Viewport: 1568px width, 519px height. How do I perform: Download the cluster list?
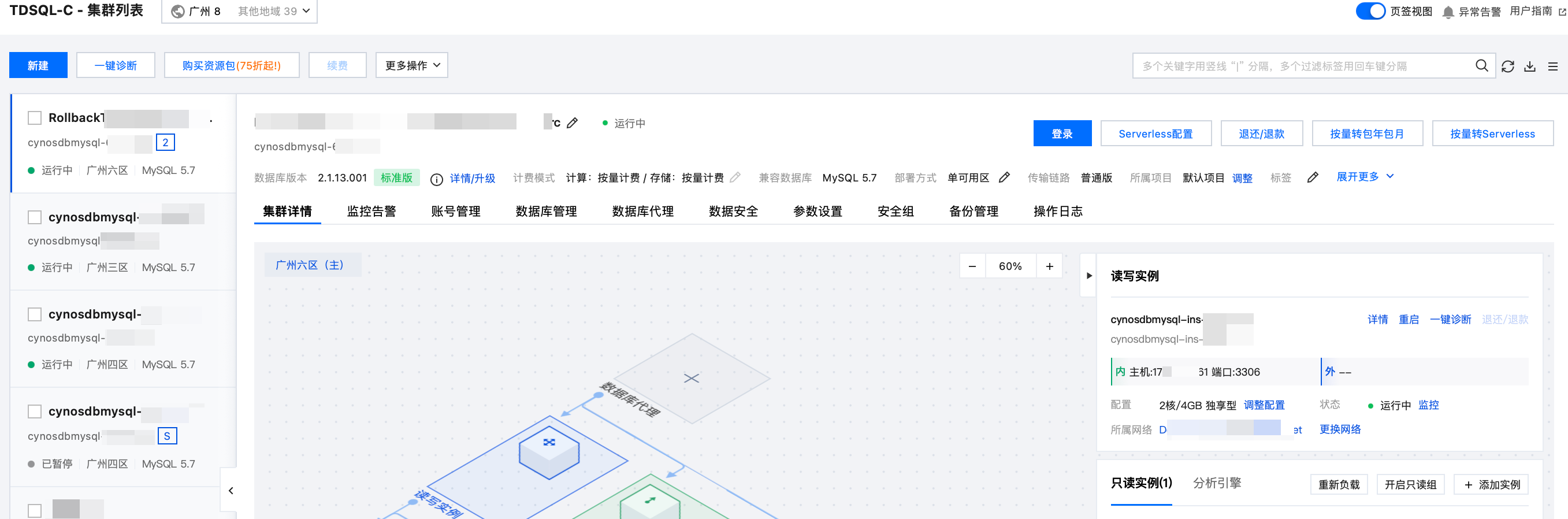1530,66
